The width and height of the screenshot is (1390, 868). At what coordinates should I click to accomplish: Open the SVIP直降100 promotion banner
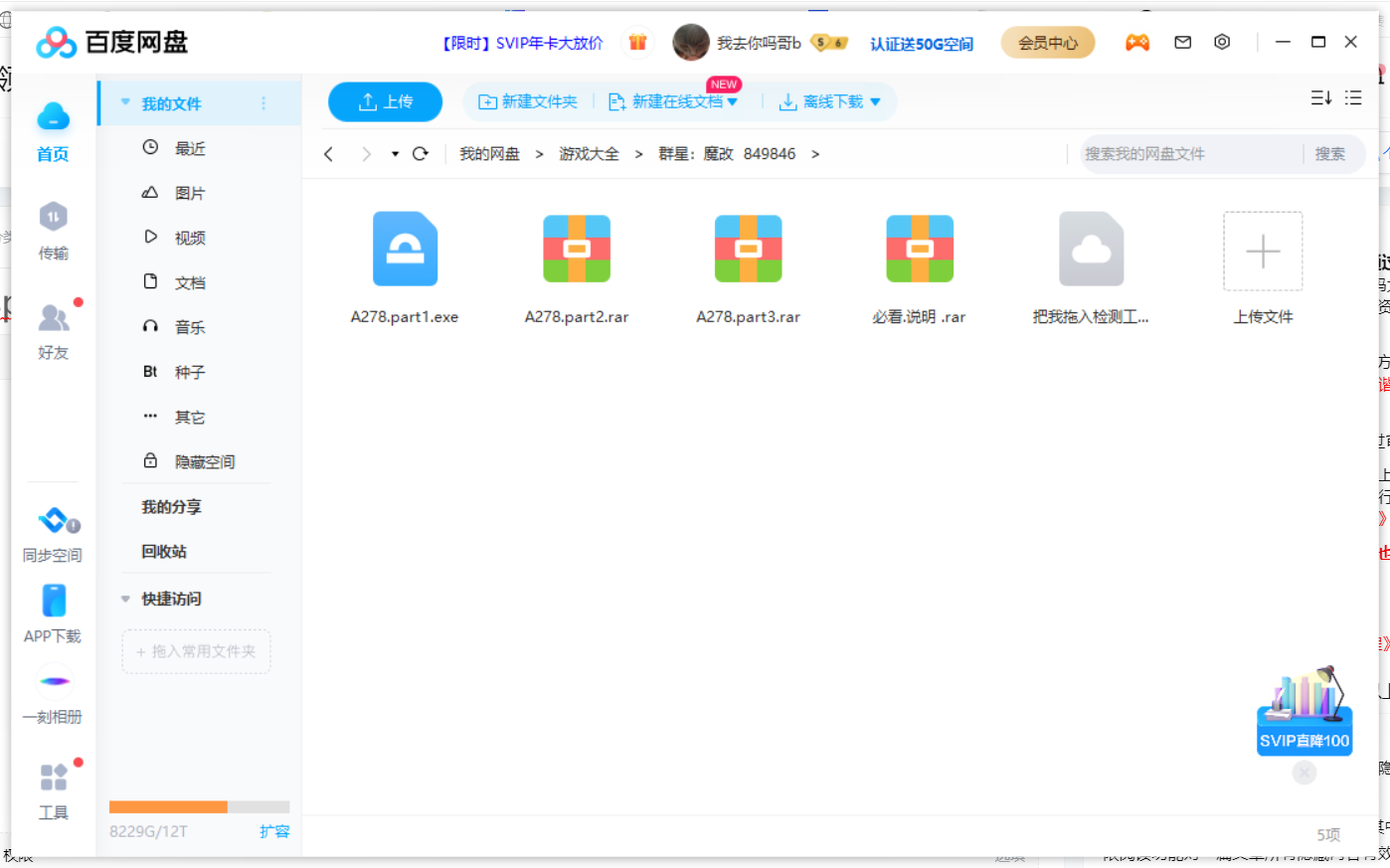pyautogui.click(x=1304, y=711)
